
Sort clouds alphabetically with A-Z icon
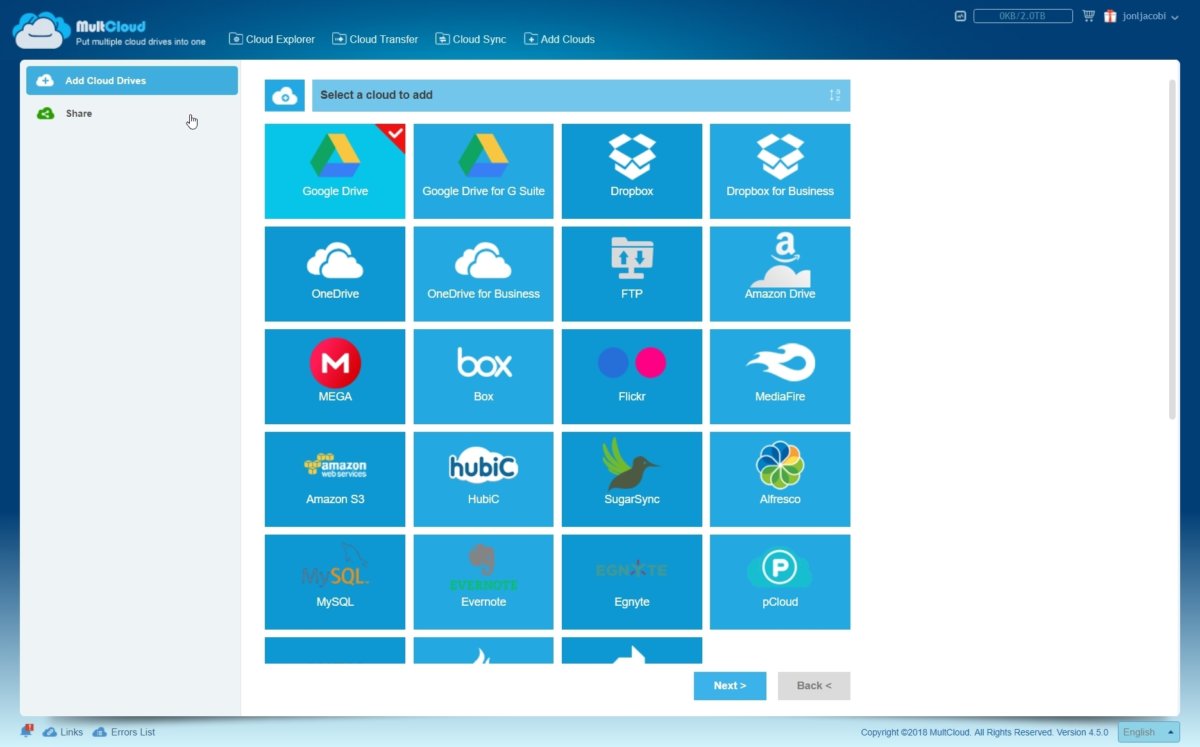835,95
